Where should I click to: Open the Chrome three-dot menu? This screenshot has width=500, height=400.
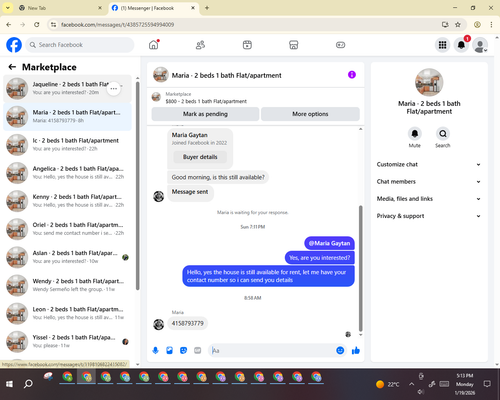click(491, 25)
